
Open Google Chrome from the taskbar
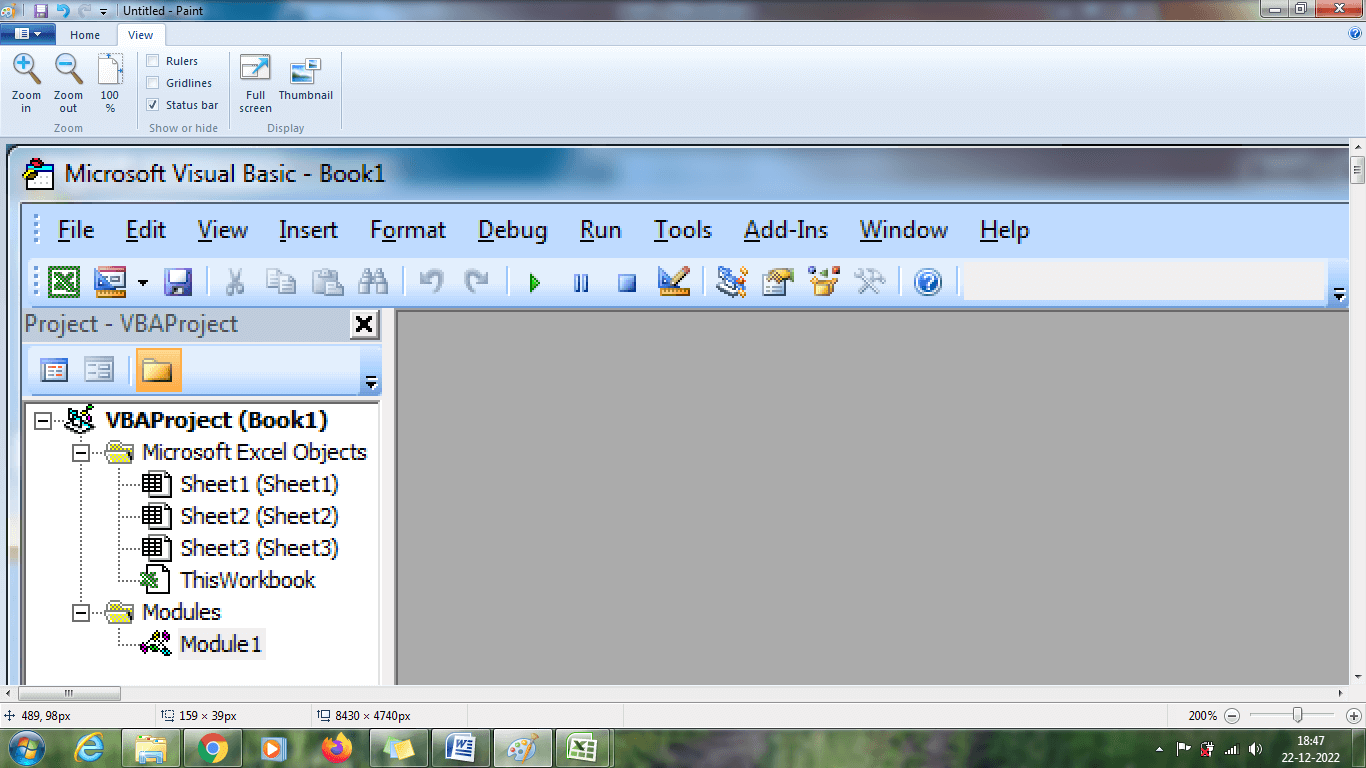click(212, 748)
